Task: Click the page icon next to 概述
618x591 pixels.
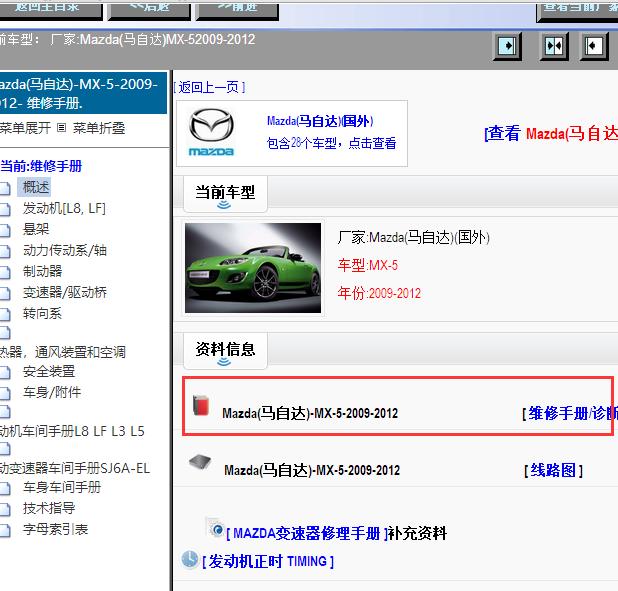Action: [x=5, y=188]
